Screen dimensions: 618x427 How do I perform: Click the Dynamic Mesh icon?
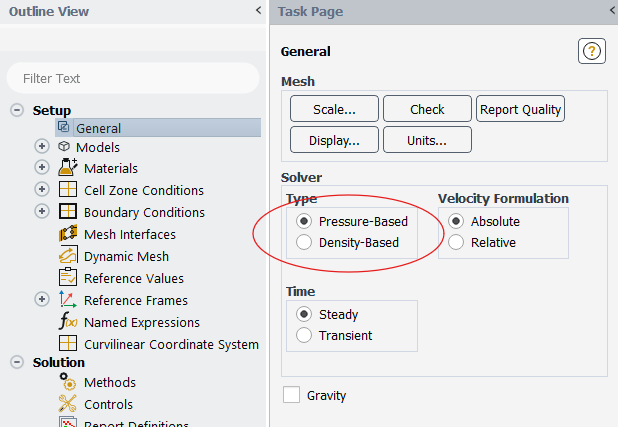click(68, 256)
